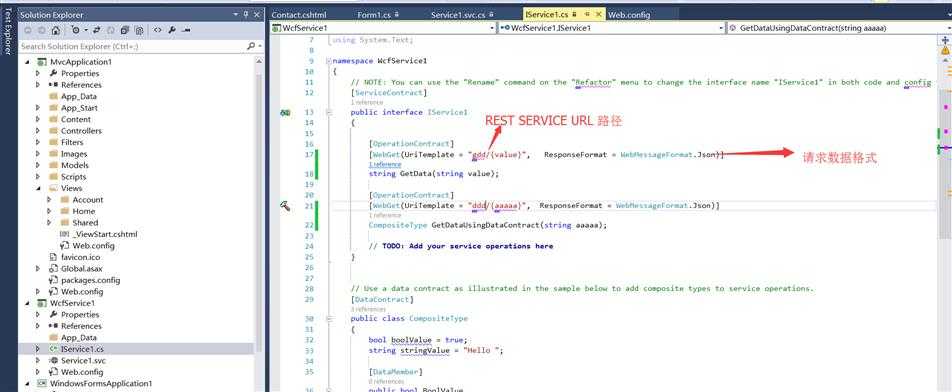Toggle auto-hide pin on Solution Explorer panel

tap(246, 14)
